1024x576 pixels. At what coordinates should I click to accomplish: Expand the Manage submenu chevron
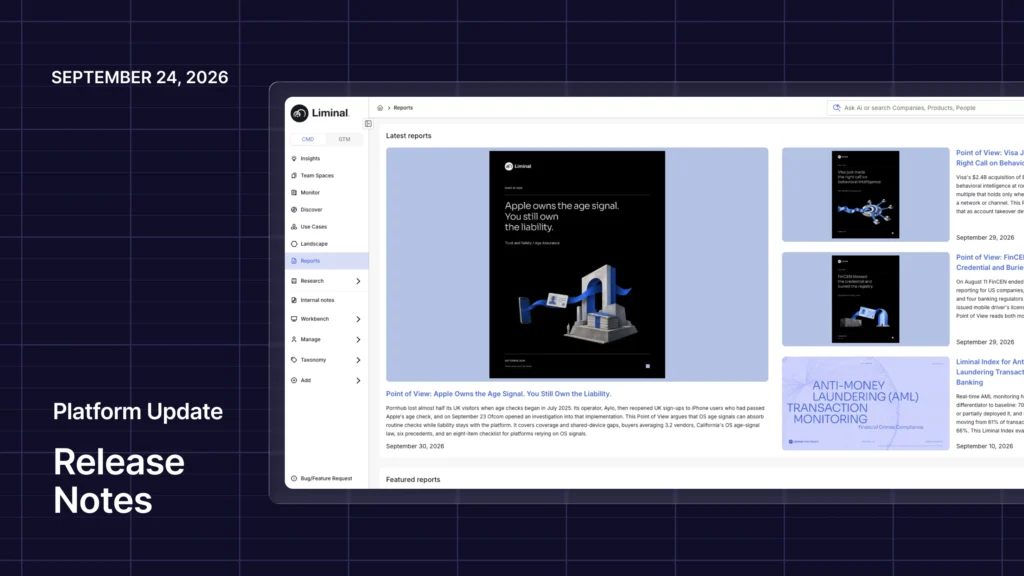point(358,340)
